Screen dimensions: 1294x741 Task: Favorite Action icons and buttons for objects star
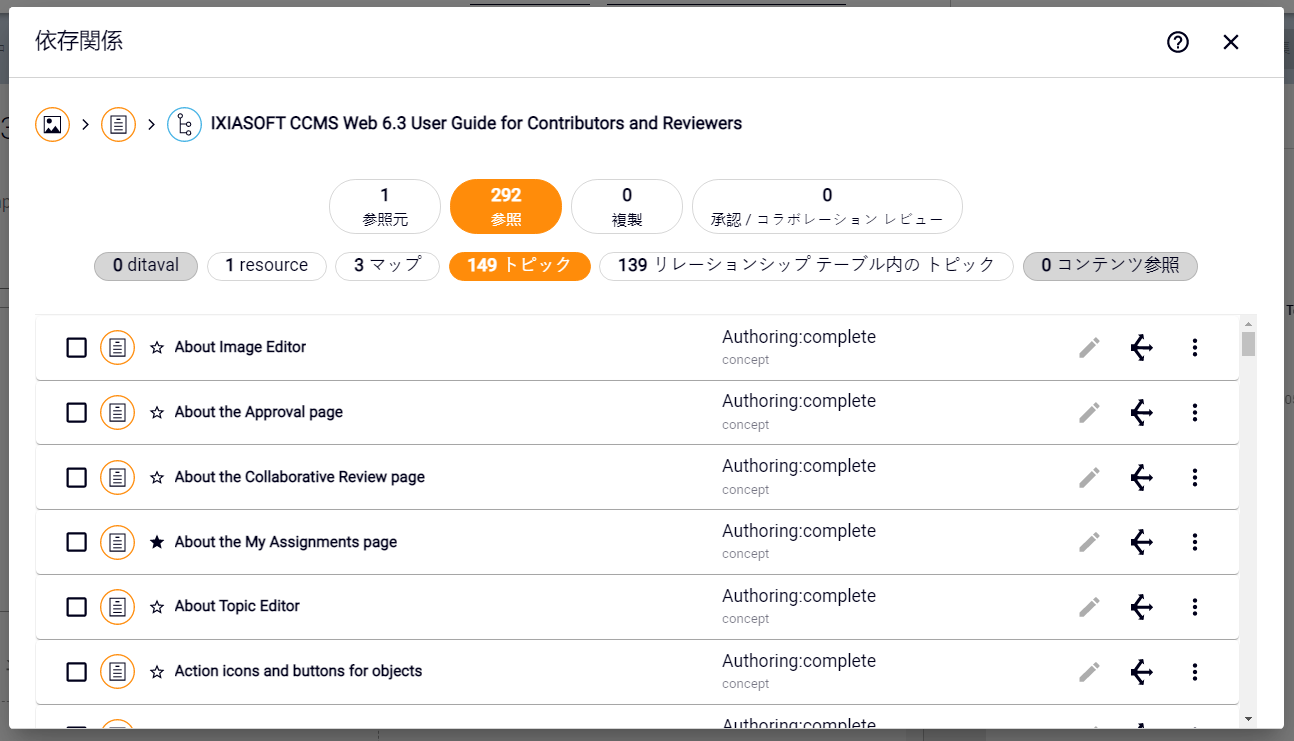point(157,672)
